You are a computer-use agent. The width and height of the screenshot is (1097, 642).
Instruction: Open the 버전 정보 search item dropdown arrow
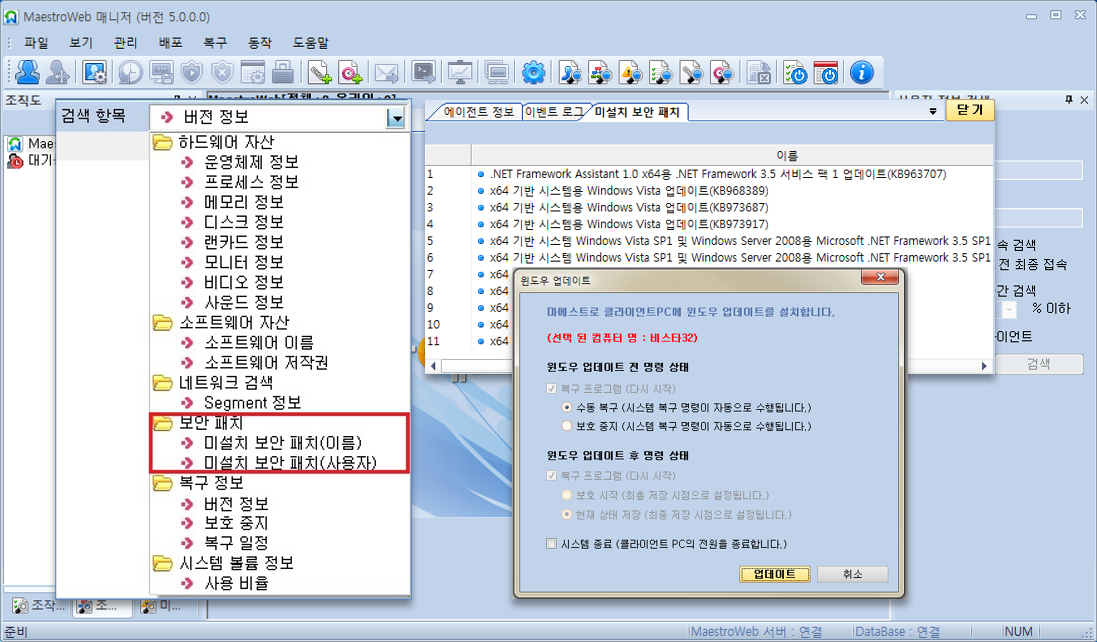[x=397, y=118]
